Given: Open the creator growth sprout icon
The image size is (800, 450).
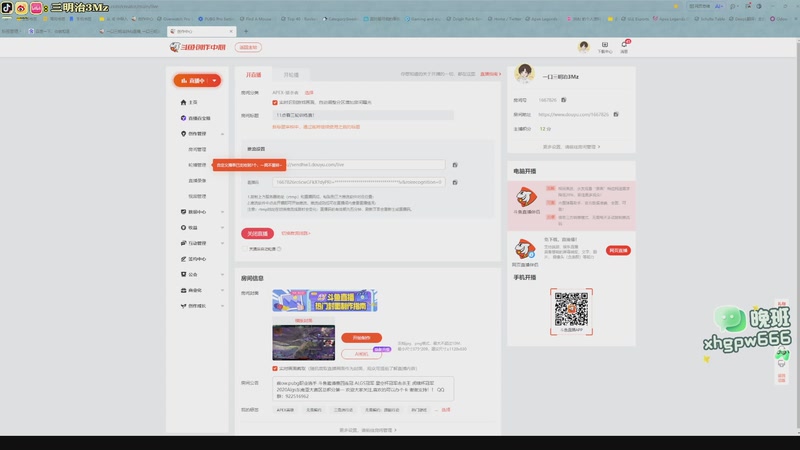Looking at the screenshot, I should (x=183, y=306).
